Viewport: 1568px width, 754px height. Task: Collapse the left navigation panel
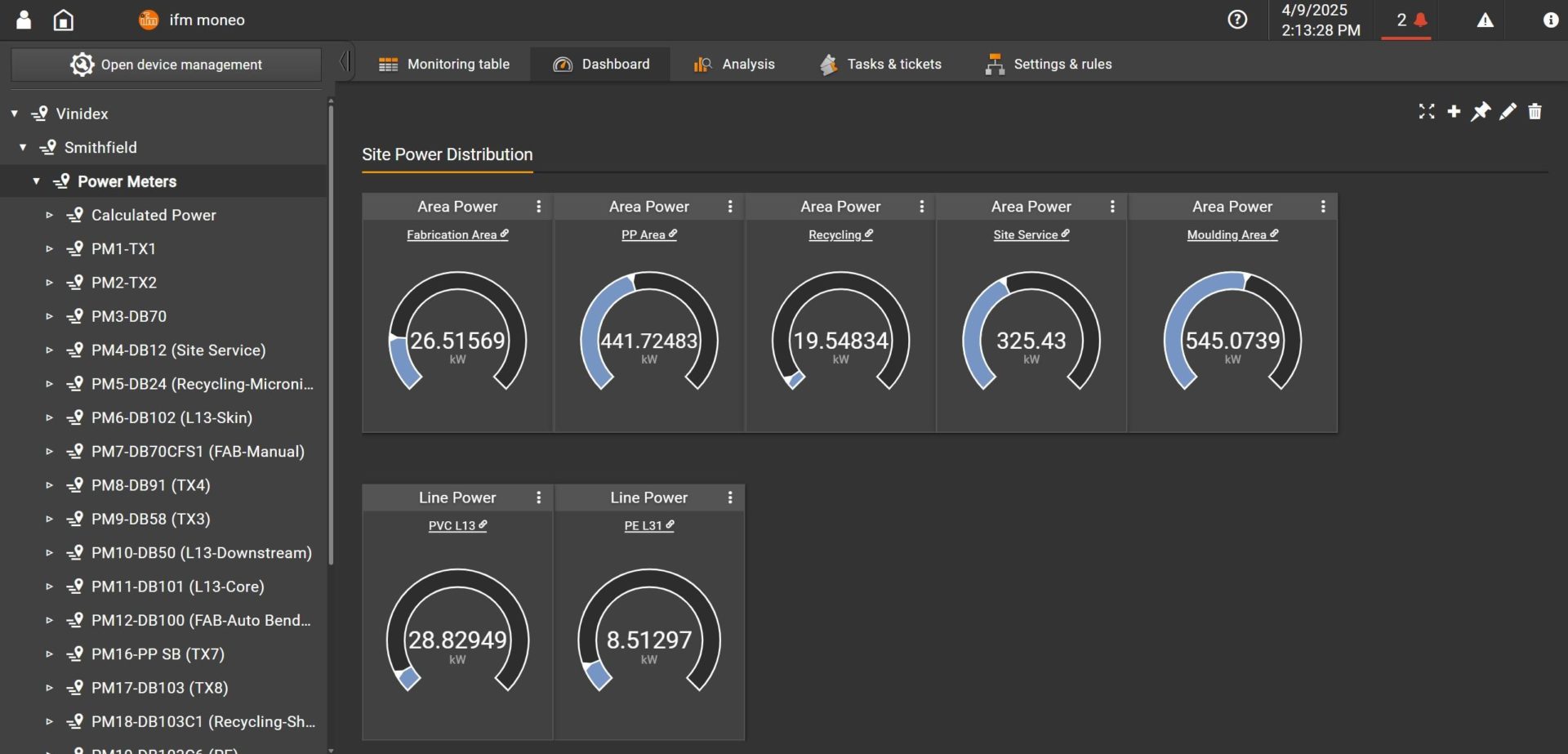tap(345, 61)
